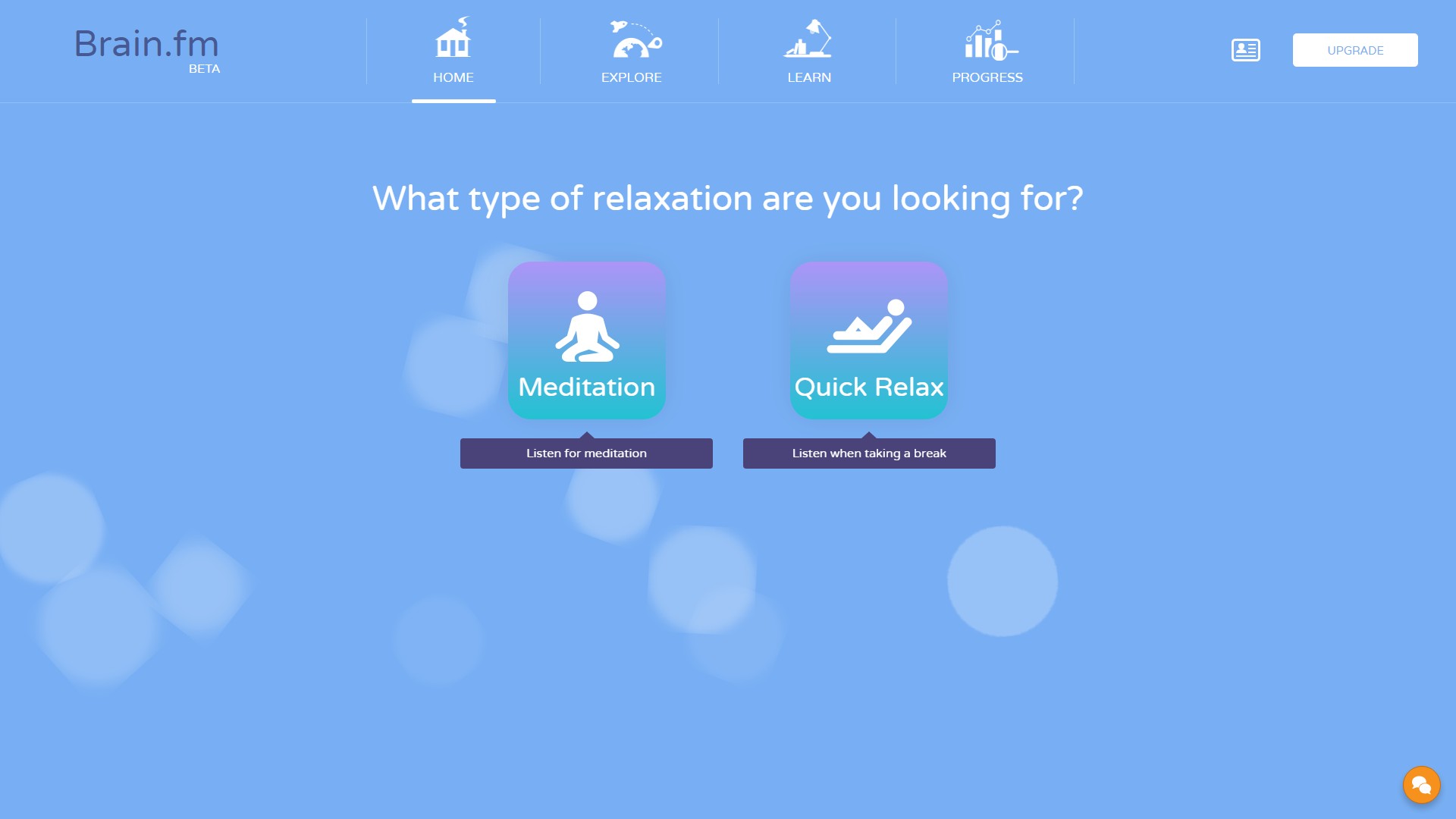The height and width of the screenshot is (819, 1456).
Task: Click the chat support icon
Action: pos(1421,784)
